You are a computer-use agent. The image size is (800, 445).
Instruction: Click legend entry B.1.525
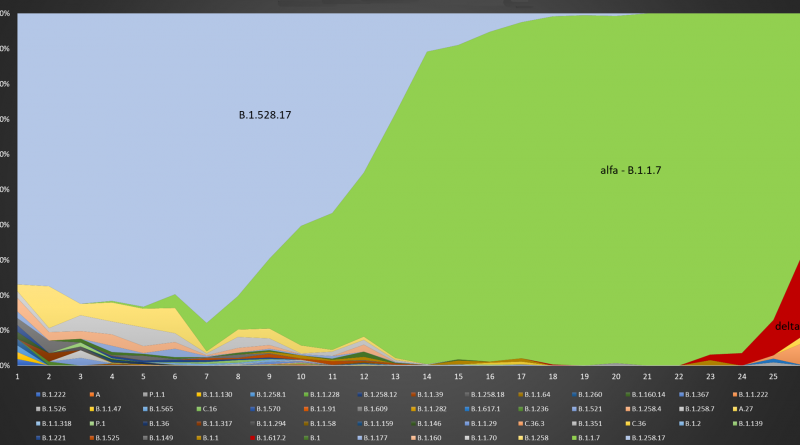pos(104,438)
